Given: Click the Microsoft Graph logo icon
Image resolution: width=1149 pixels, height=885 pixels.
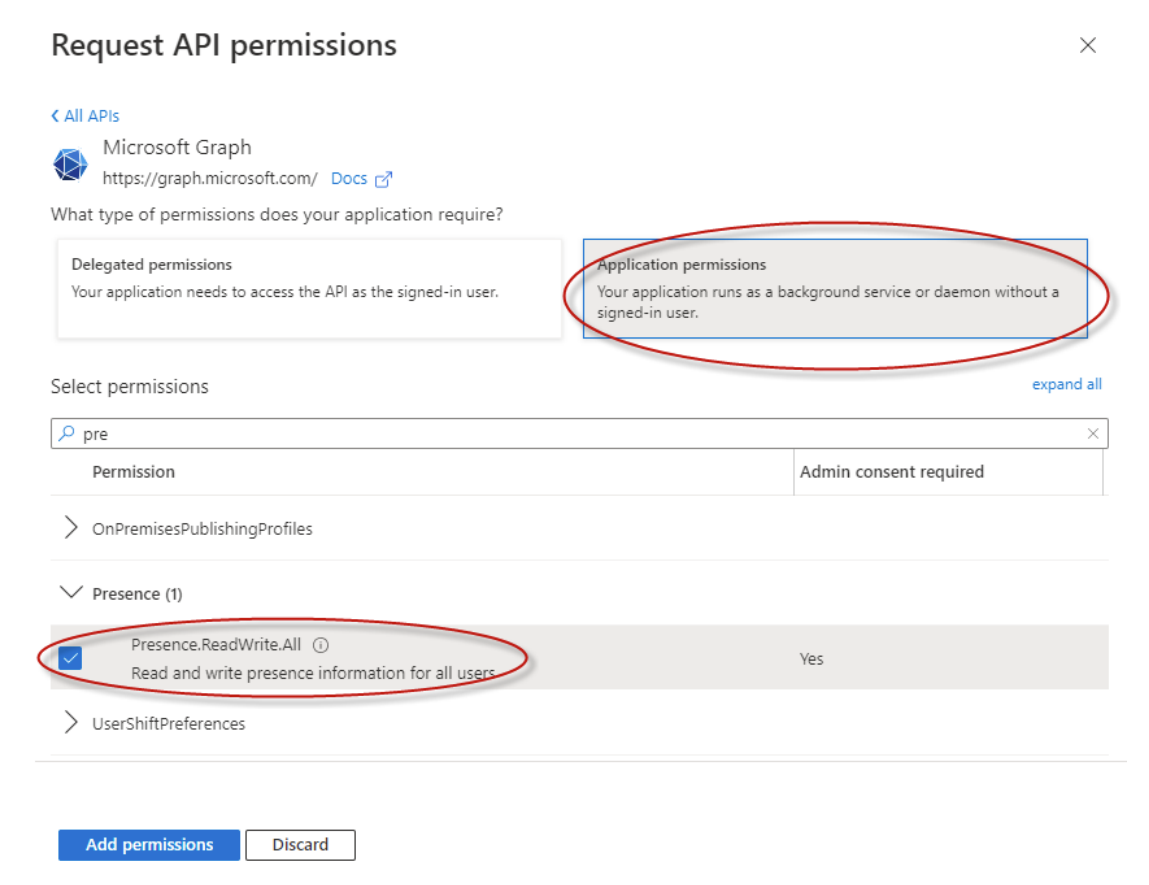Looking at the screenshot, I should (70, 163).
